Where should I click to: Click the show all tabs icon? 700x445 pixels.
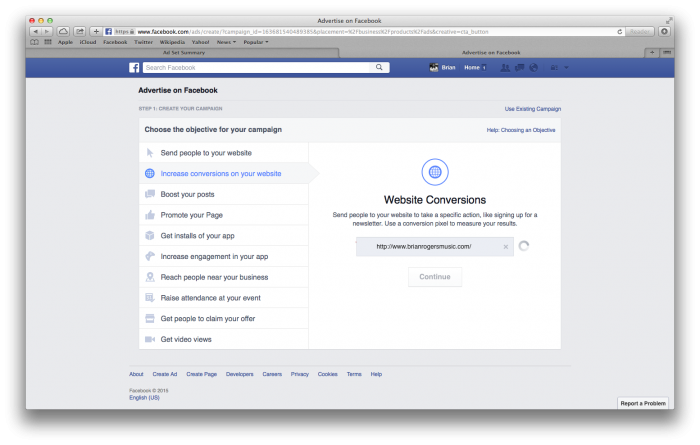[667, 53]
